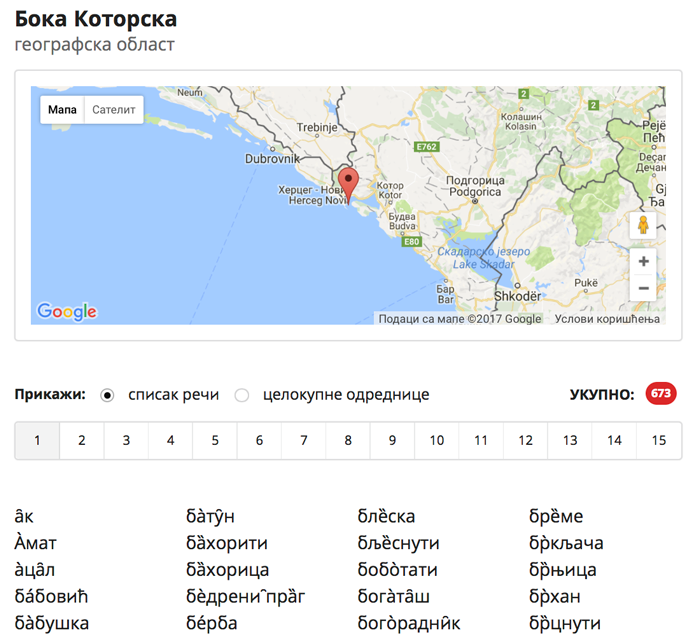Viewport: 700px width, 636px height.
Task: Select page 11 in pagination bar
Action: pyautogui.click(x=481, y=440)
